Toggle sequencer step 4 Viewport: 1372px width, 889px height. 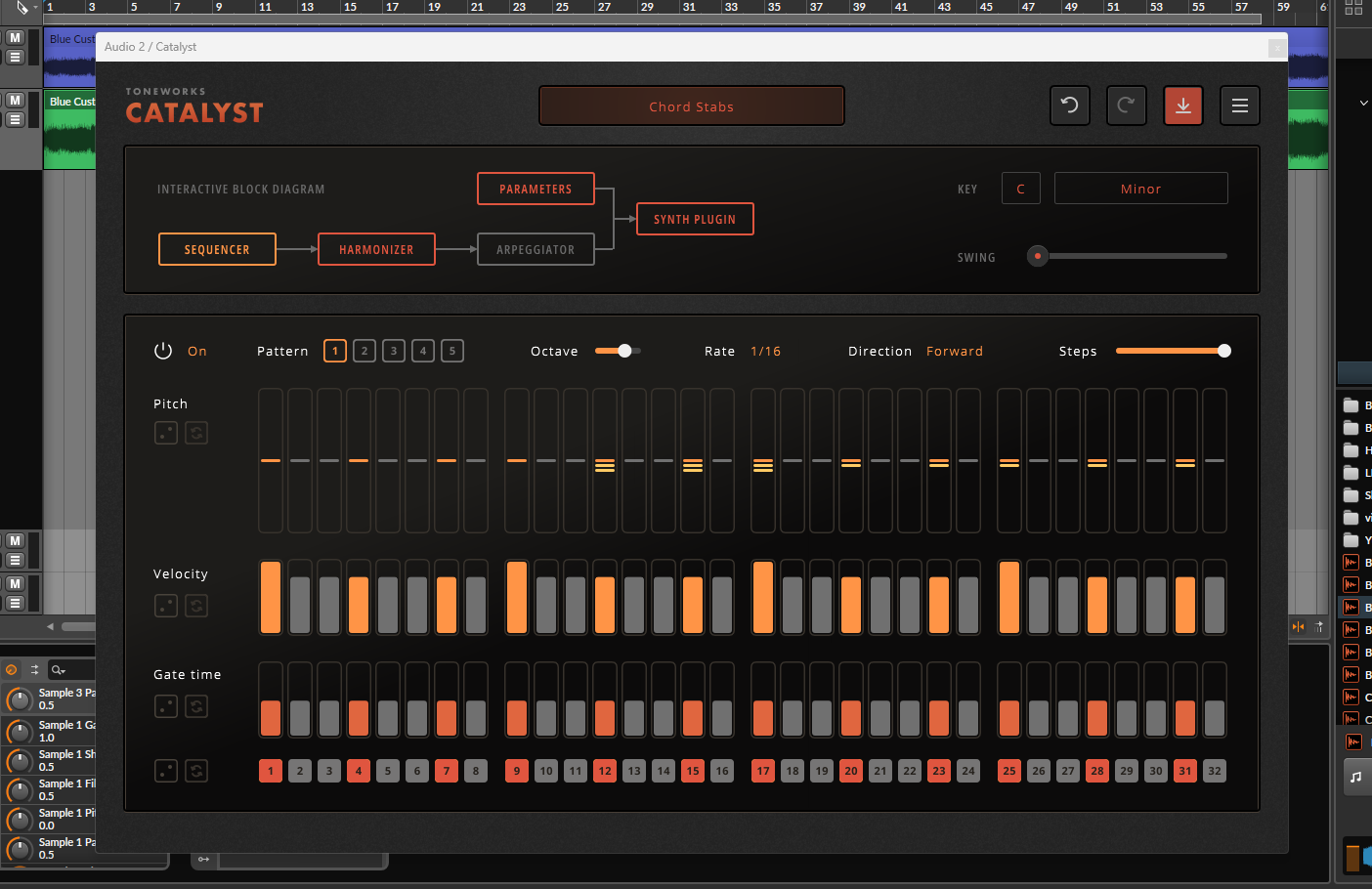[359, 771]
